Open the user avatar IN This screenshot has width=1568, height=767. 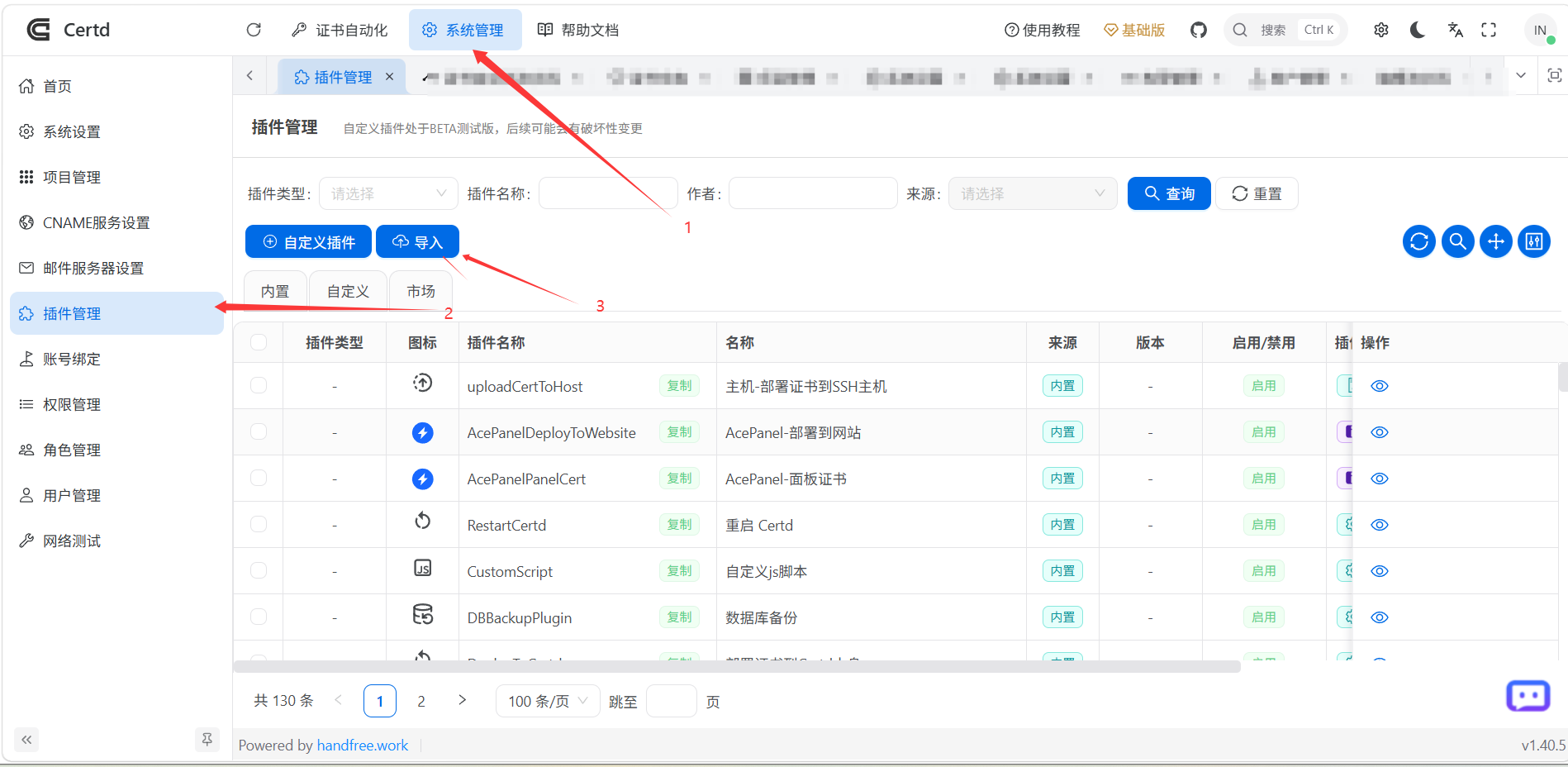pyautogui.click(x=1540, y=30)
